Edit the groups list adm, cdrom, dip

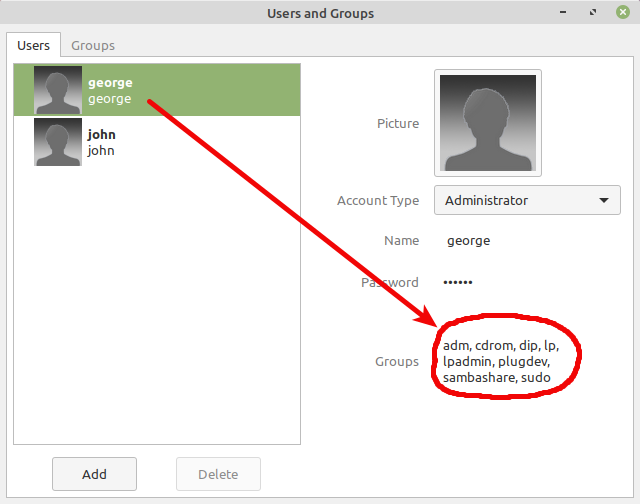click(x=501, y=362)
